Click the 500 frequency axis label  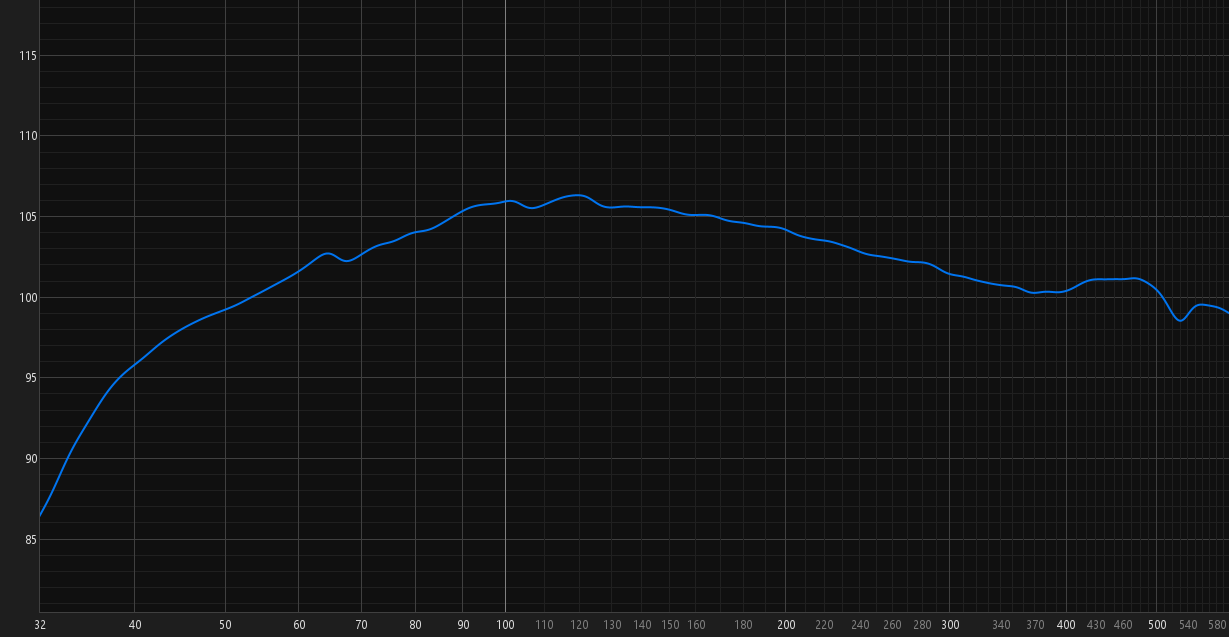[x=1157, y=625]
